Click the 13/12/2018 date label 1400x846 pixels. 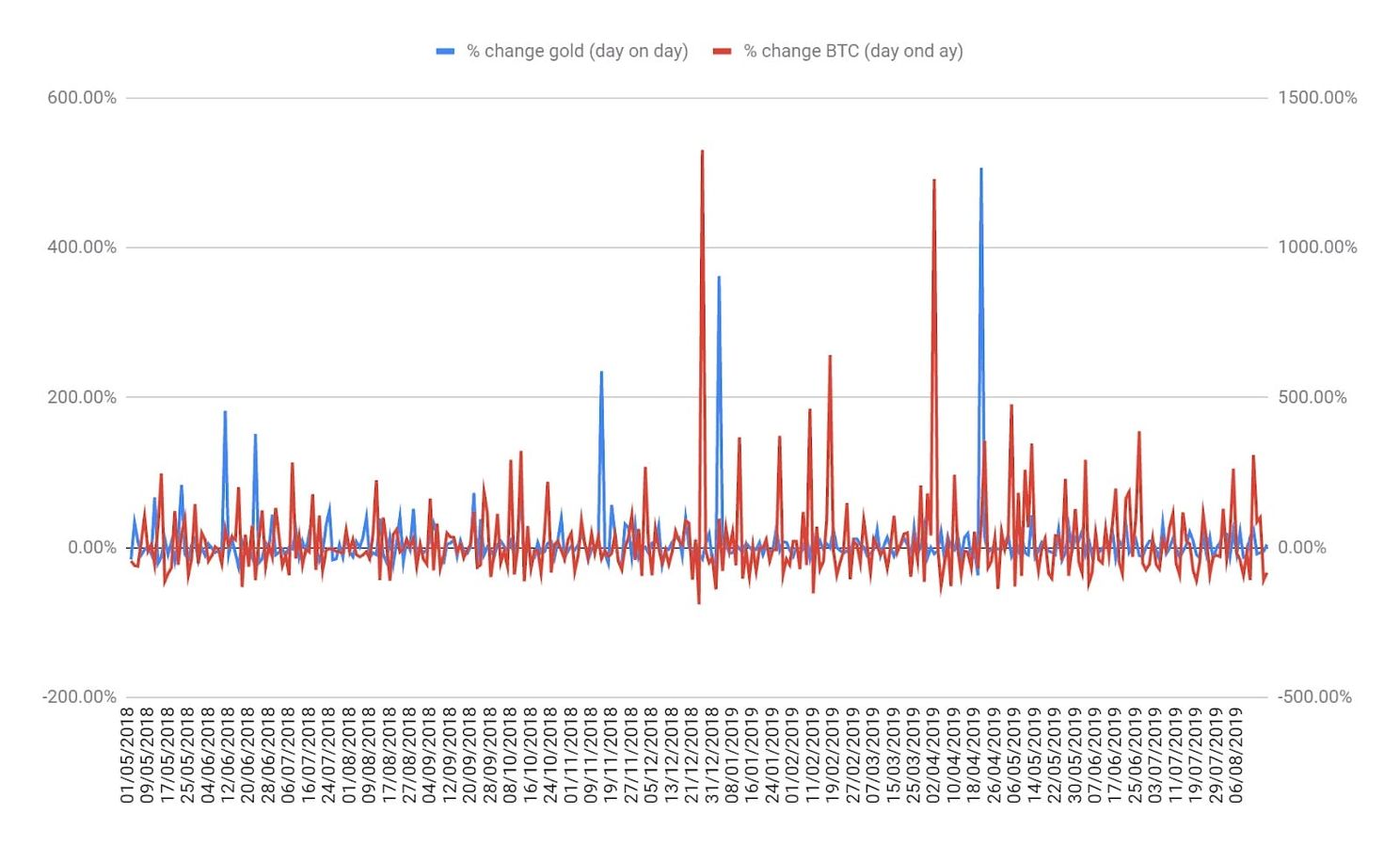pos(671,757)
